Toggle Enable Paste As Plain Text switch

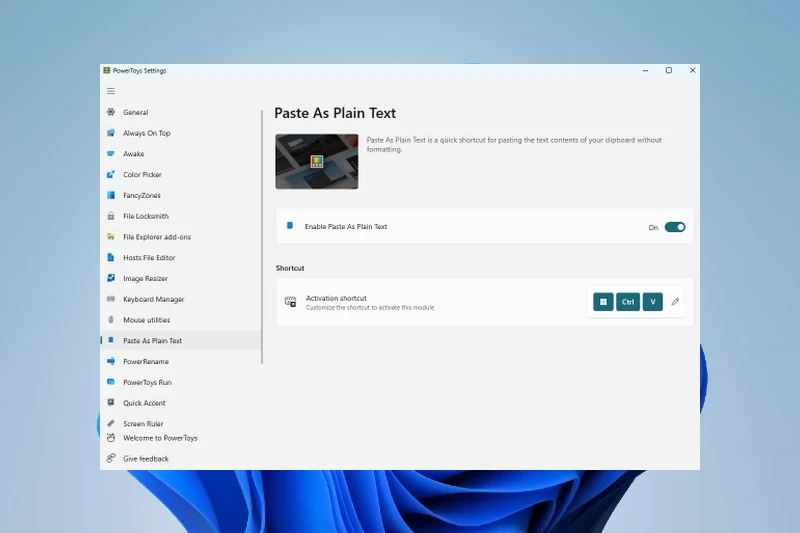pos(674,227)
